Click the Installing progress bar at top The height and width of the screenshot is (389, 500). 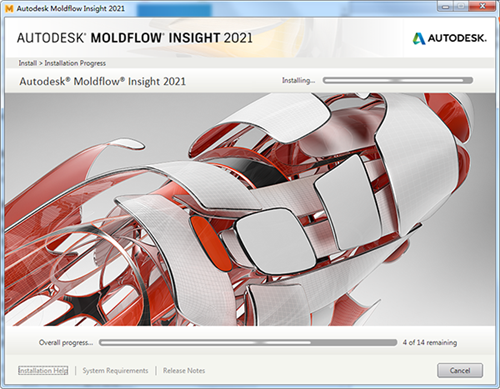click(398, 80)
